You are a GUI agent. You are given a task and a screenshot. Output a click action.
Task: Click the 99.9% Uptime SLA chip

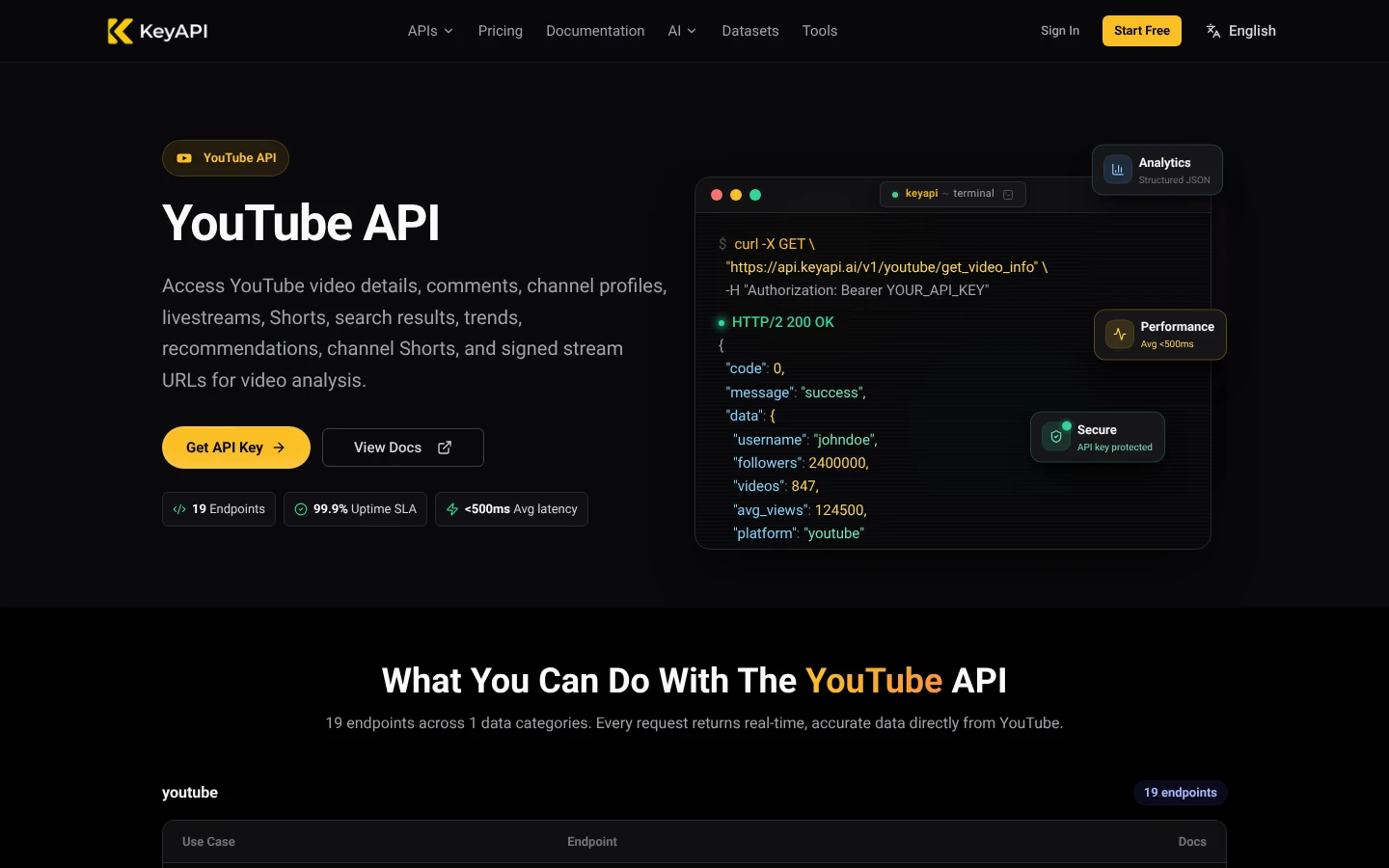pyautogui.click(x=355, y=509)
